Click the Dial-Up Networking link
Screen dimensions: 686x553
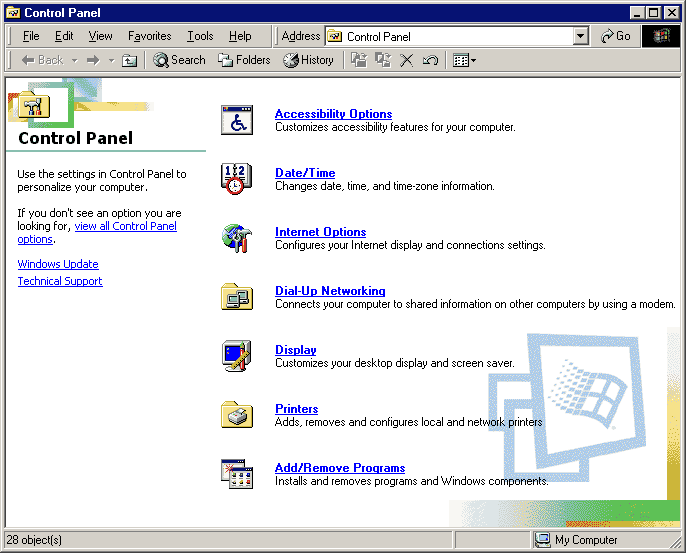[x=330, y=291]
